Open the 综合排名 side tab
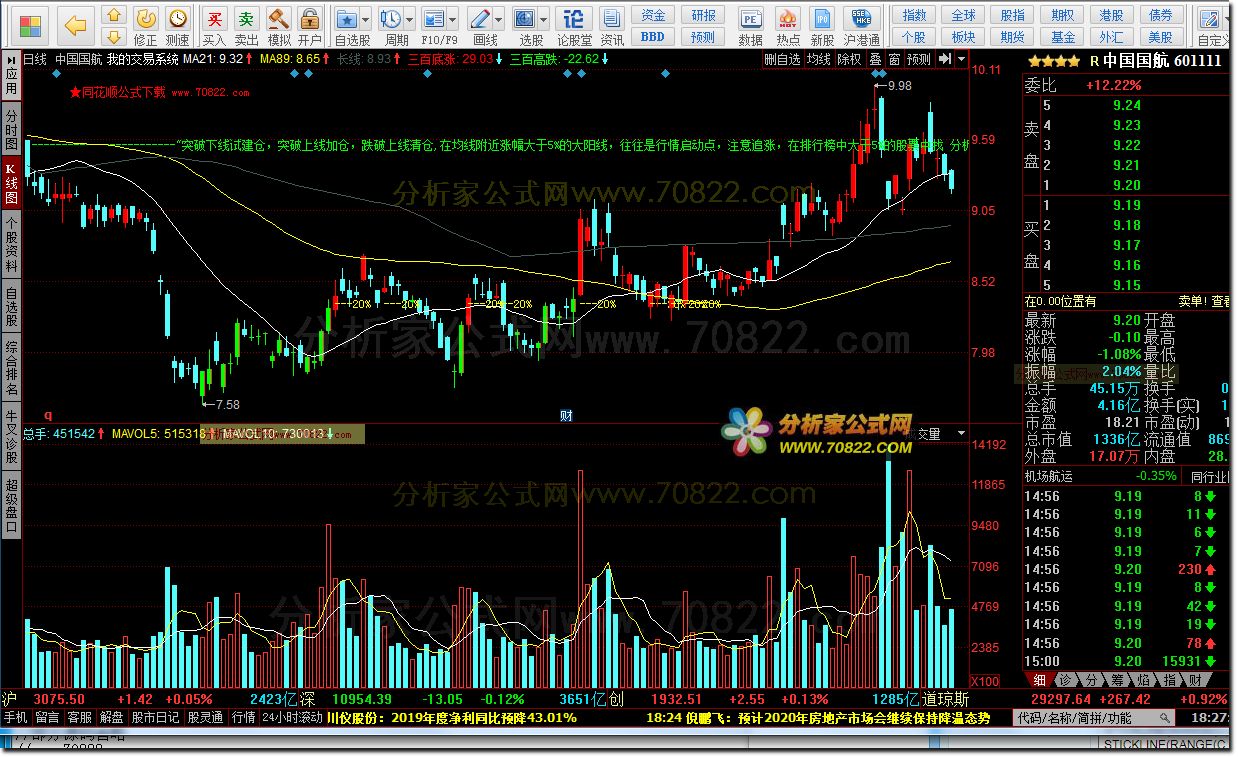 11,369
